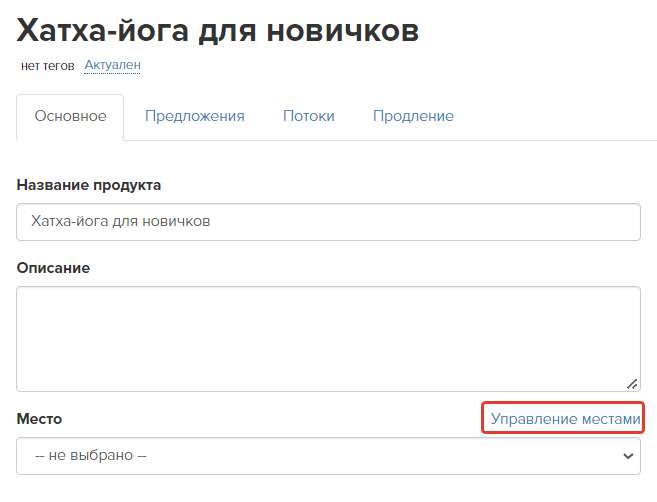The image size is (657, 502).
Task: Open the Основное tab
Action: point(70,116)
